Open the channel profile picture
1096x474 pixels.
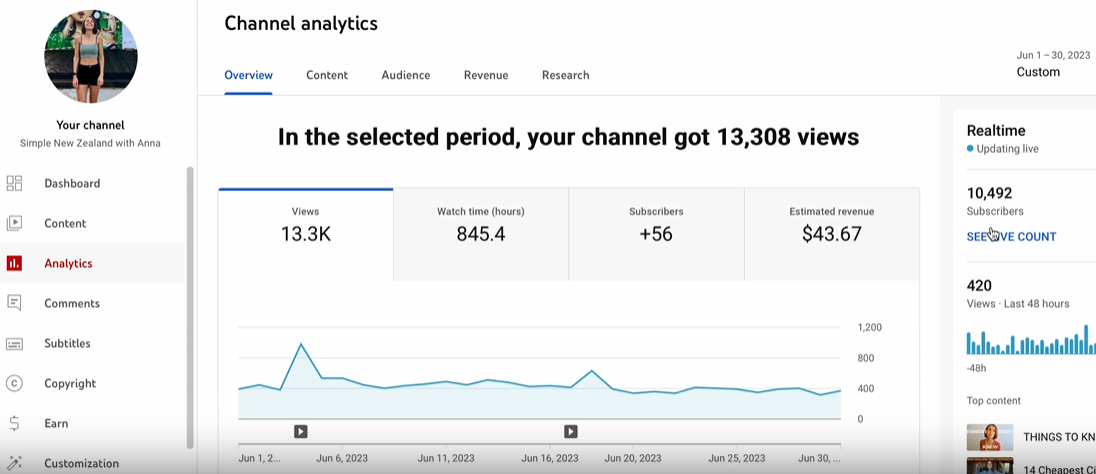(91, 57)
